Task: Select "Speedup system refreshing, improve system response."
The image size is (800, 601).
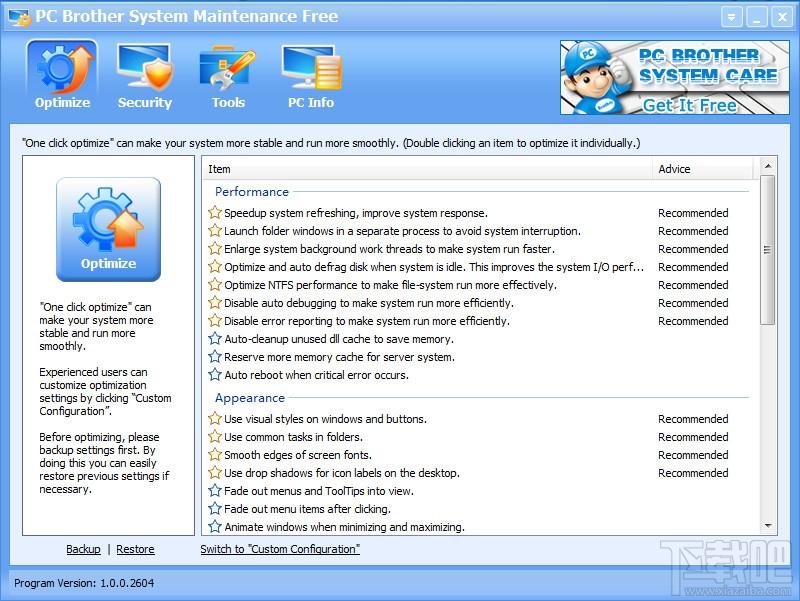Action: point(356,213)
